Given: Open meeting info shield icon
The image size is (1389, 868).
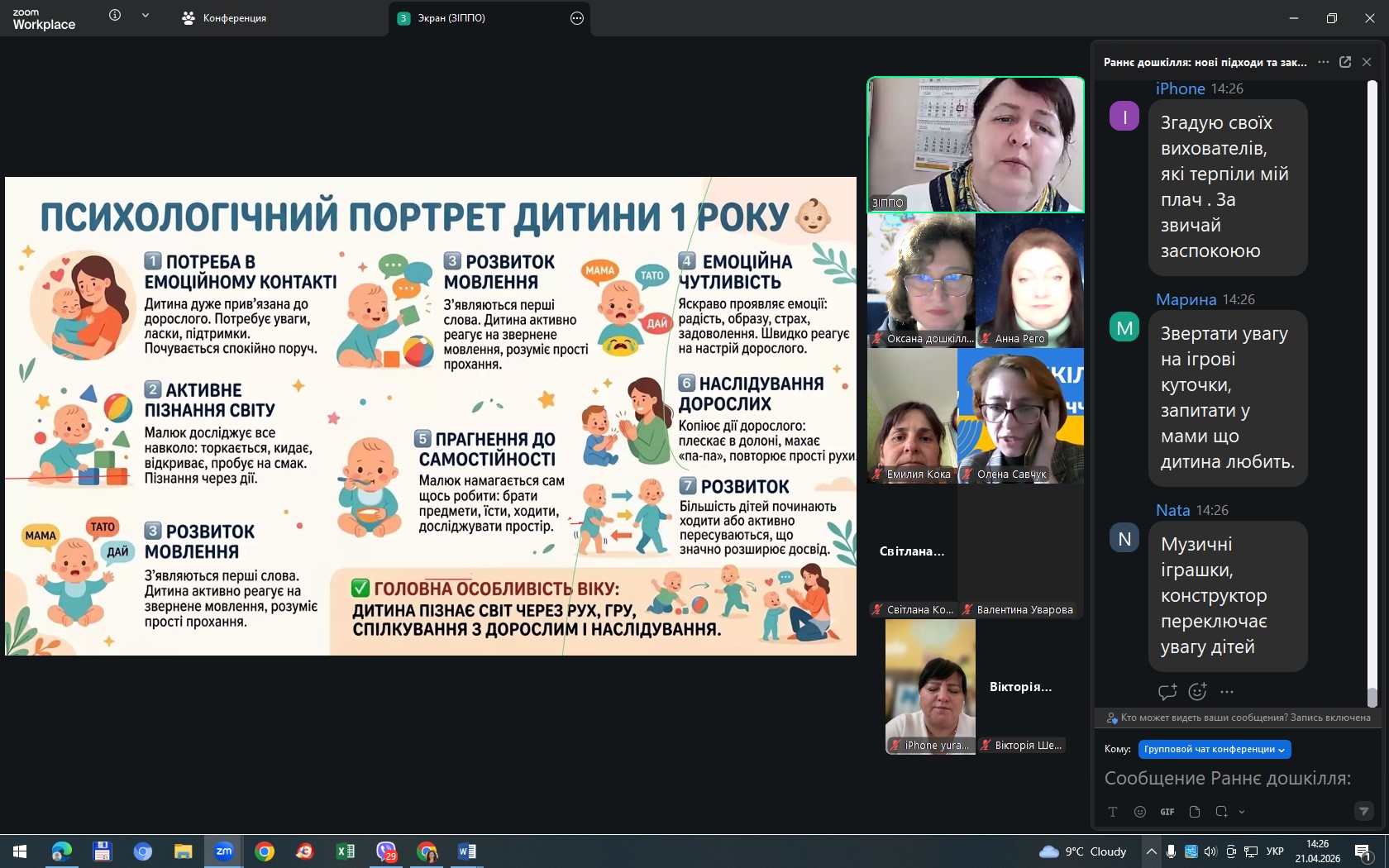Looking at the screenshot, I should (x=115, y=16).
